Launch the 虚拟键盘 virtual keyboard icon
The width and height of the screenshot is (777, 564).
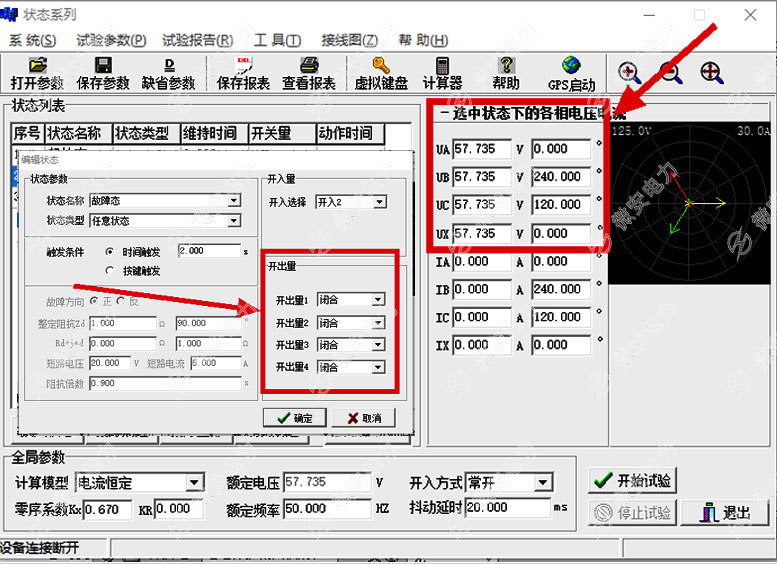click(381, 68)
